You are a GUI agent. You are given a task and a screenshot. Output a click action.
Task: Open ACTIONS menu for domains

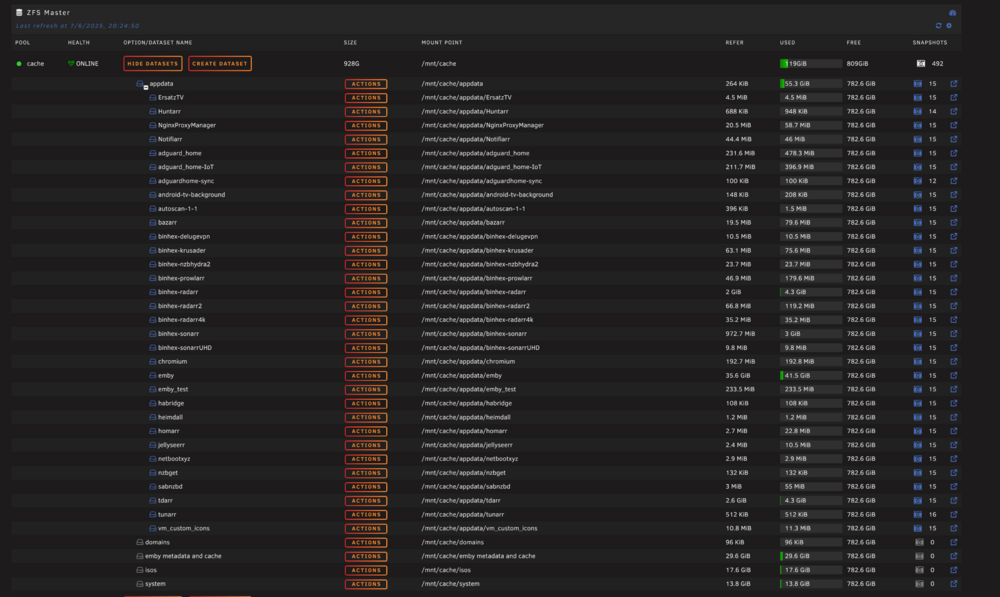(366, 543)
